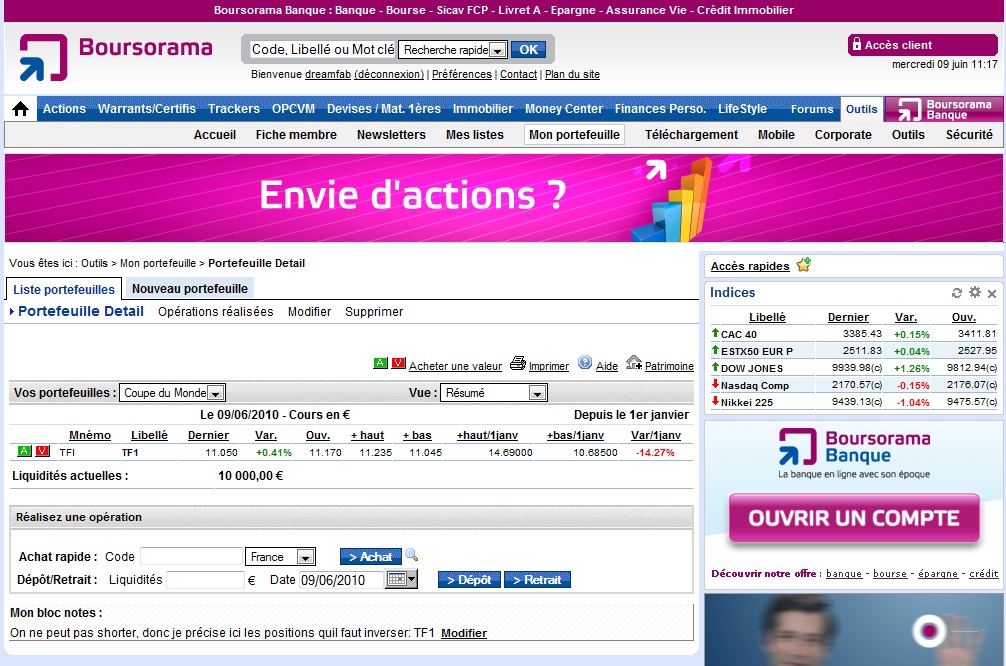Click red V icon in TFI row

pos(42,452)
